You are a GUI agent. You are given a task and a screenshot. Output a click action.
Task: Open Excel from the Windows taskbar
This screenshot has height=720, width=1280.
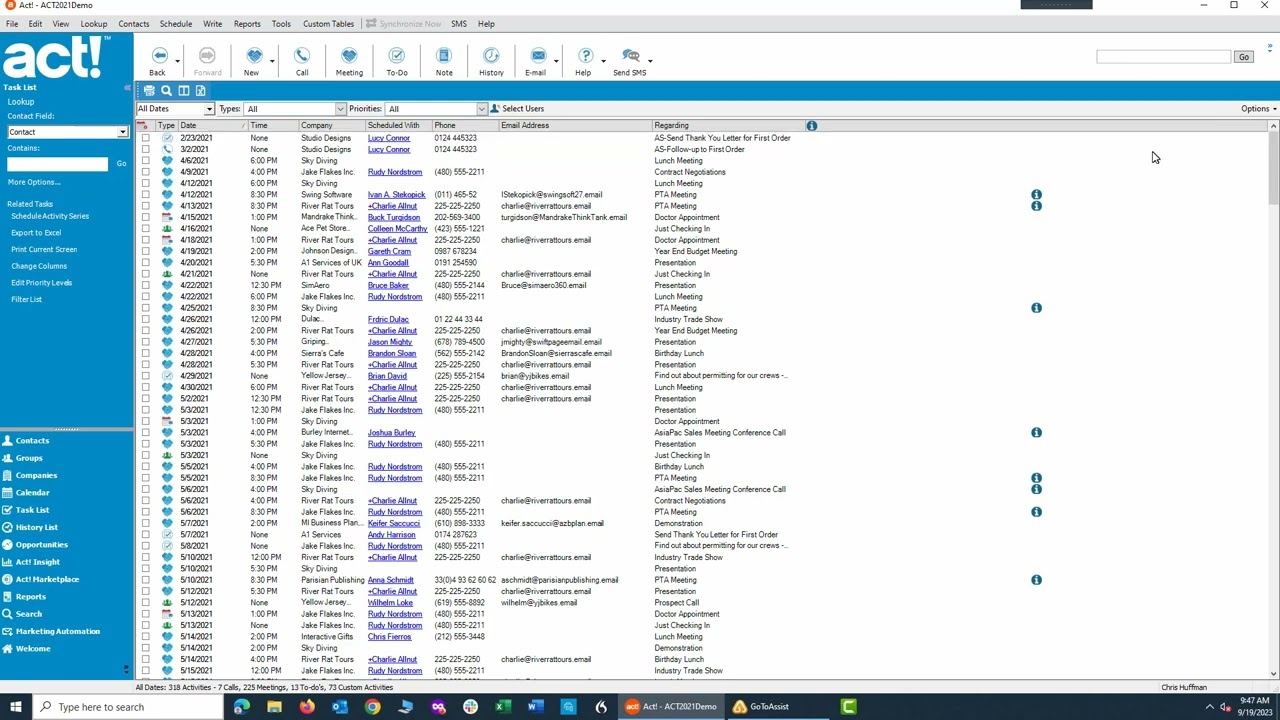point(503,707)
